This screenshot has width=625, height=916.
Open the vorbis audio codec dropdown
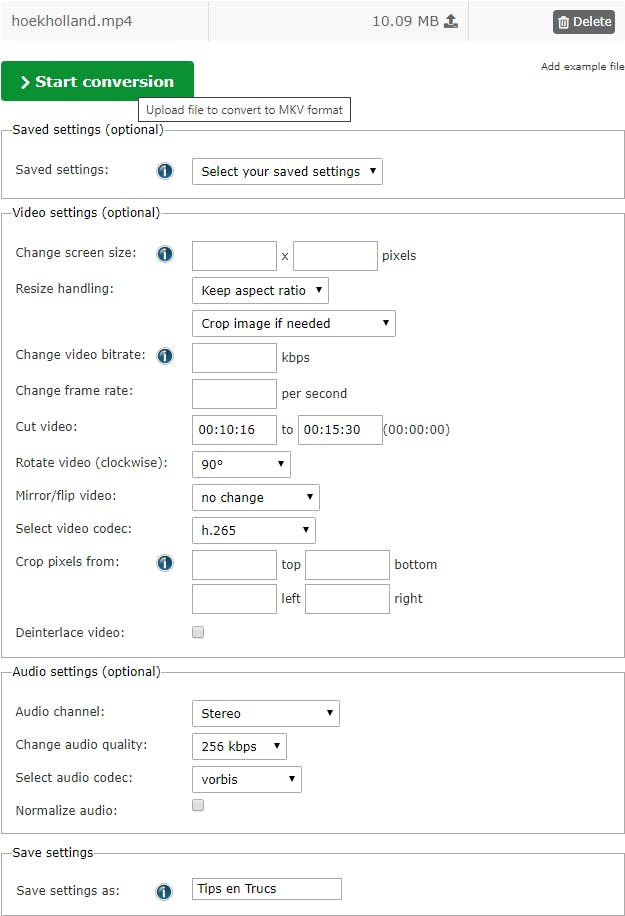click(x=246, y=779)
